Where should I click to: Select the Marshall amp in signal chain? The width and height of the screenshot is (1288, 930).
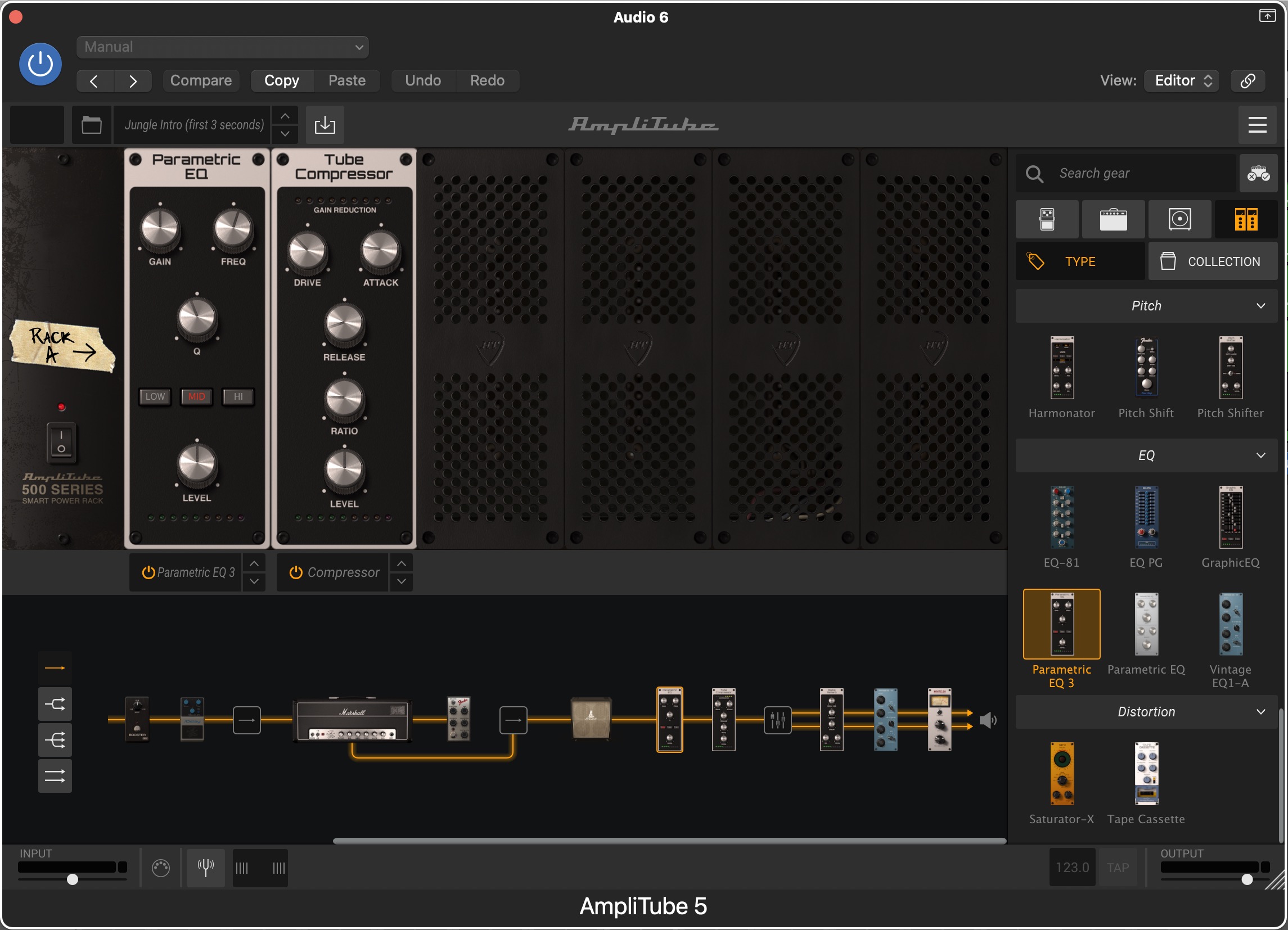pyautogui.click(x=352, y=719)
